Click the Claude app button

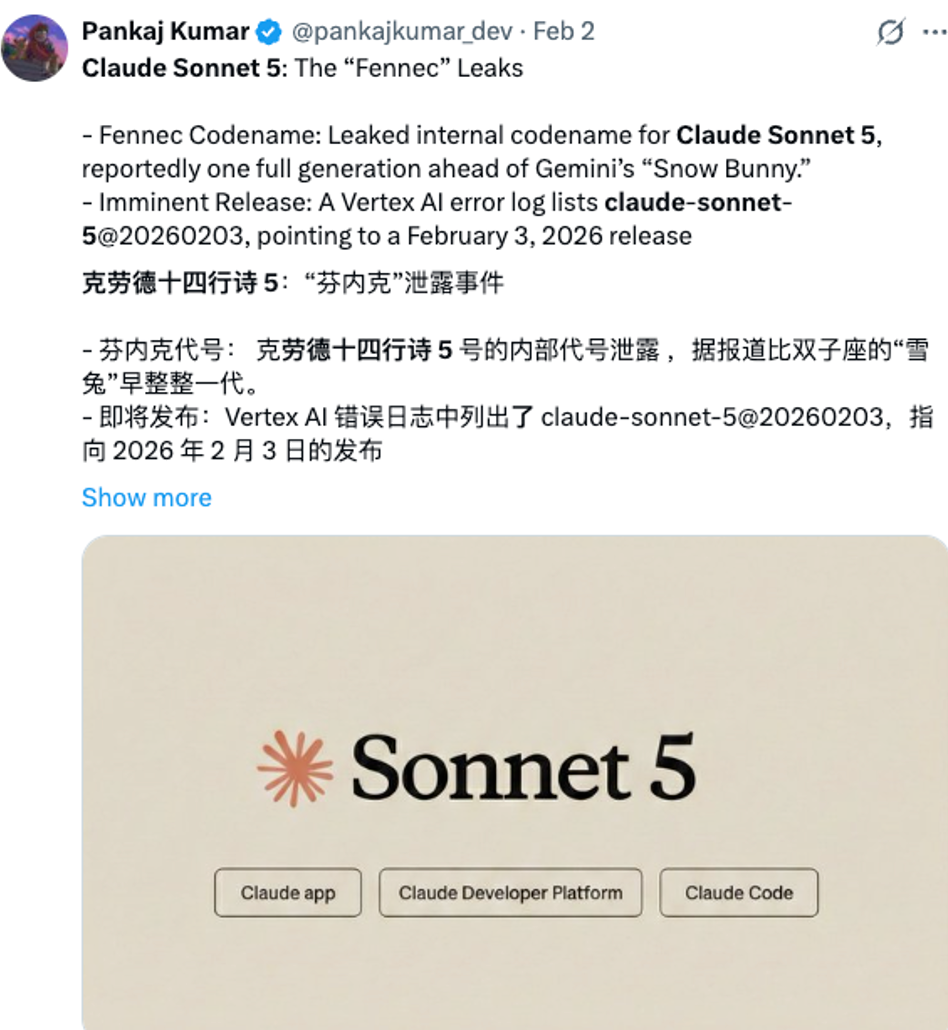click(288, 893)
